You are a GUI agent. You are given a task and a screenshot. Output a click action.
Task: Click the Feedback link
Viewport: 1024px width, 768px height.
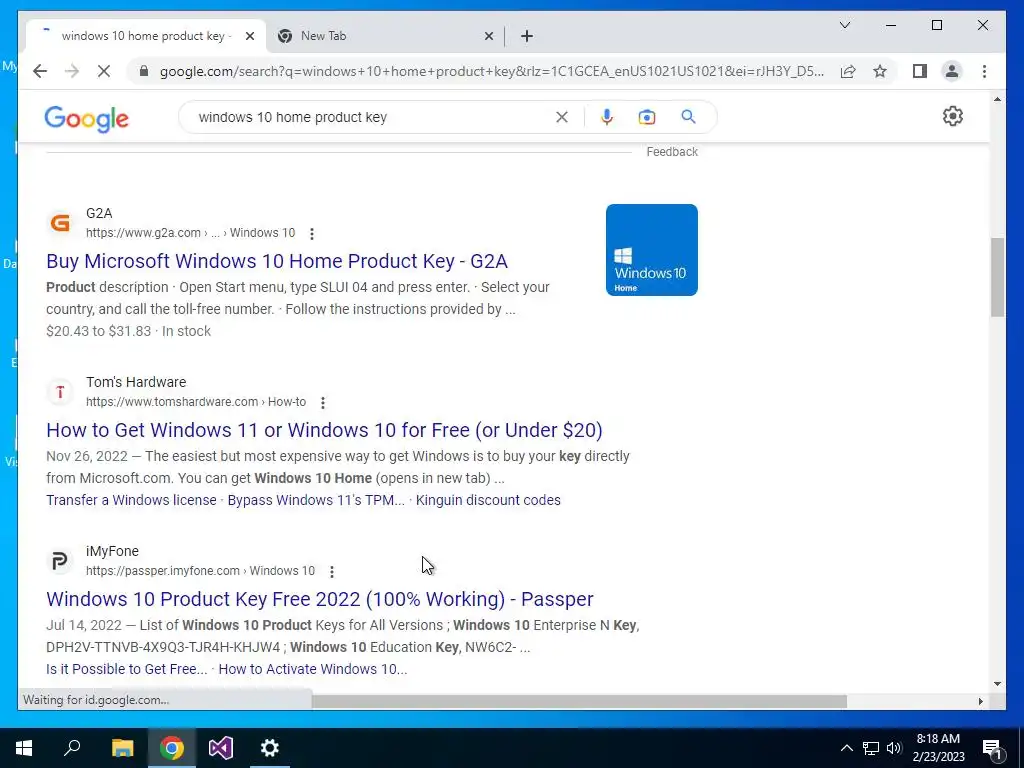[672, 152]
